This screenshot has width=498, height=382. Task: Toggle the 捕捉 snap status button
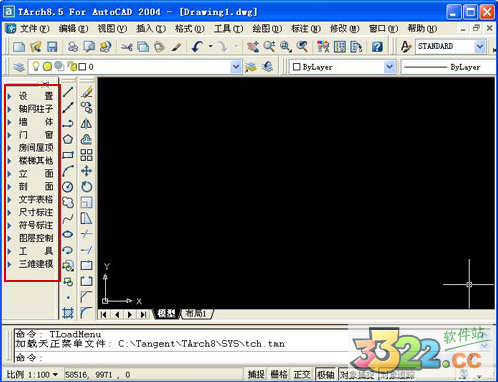tap(256, 375)
